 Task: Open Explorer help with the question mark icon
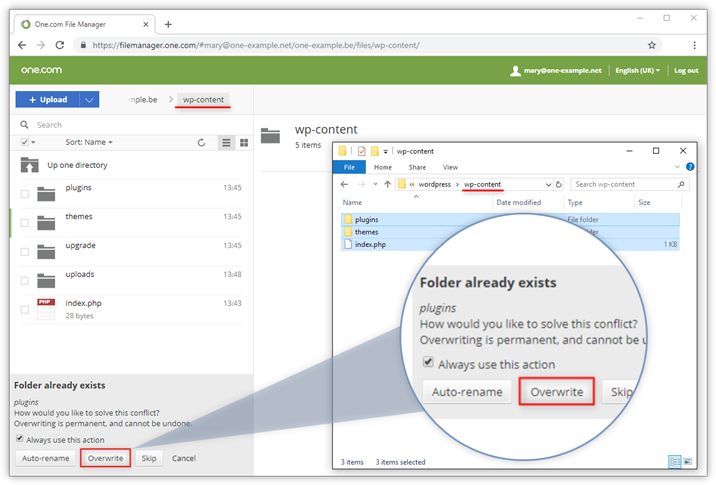(x=690, y=167)
